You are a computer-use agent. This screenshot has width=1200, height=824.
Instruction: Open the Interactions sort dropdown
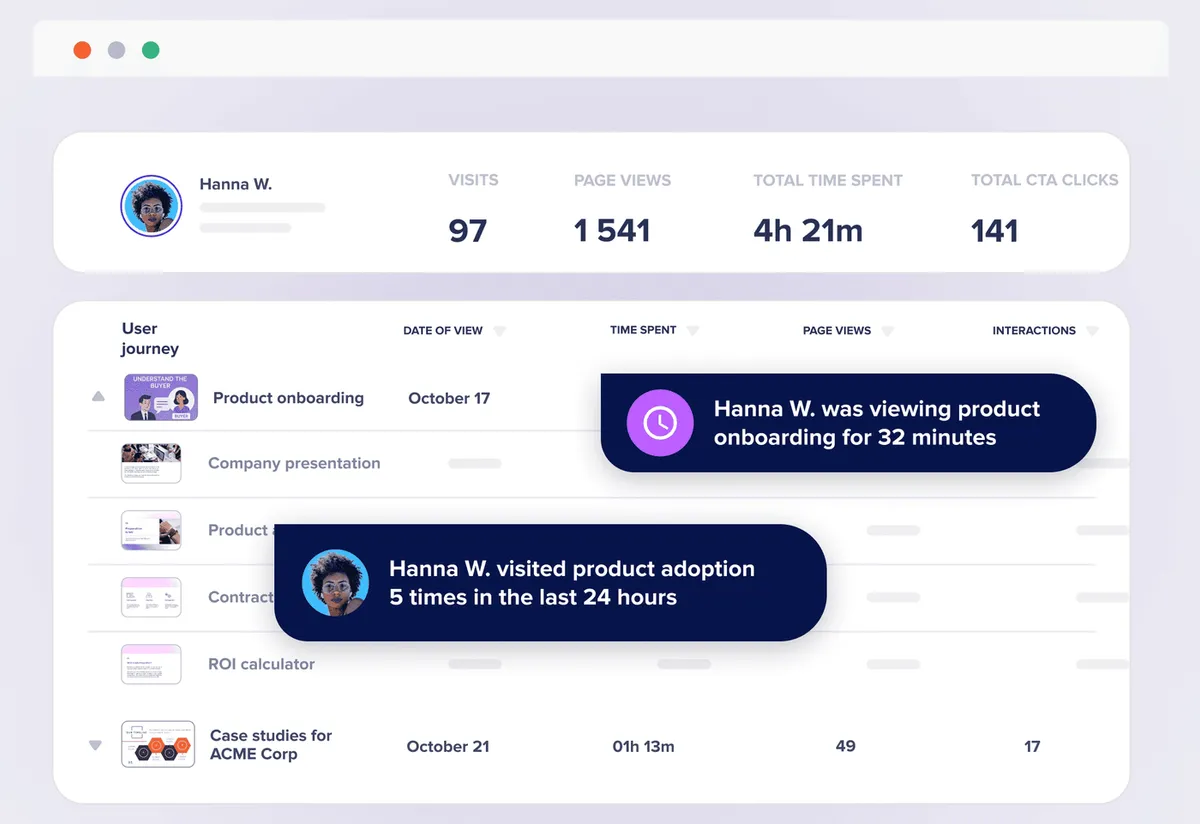(x=1092, y=331)
